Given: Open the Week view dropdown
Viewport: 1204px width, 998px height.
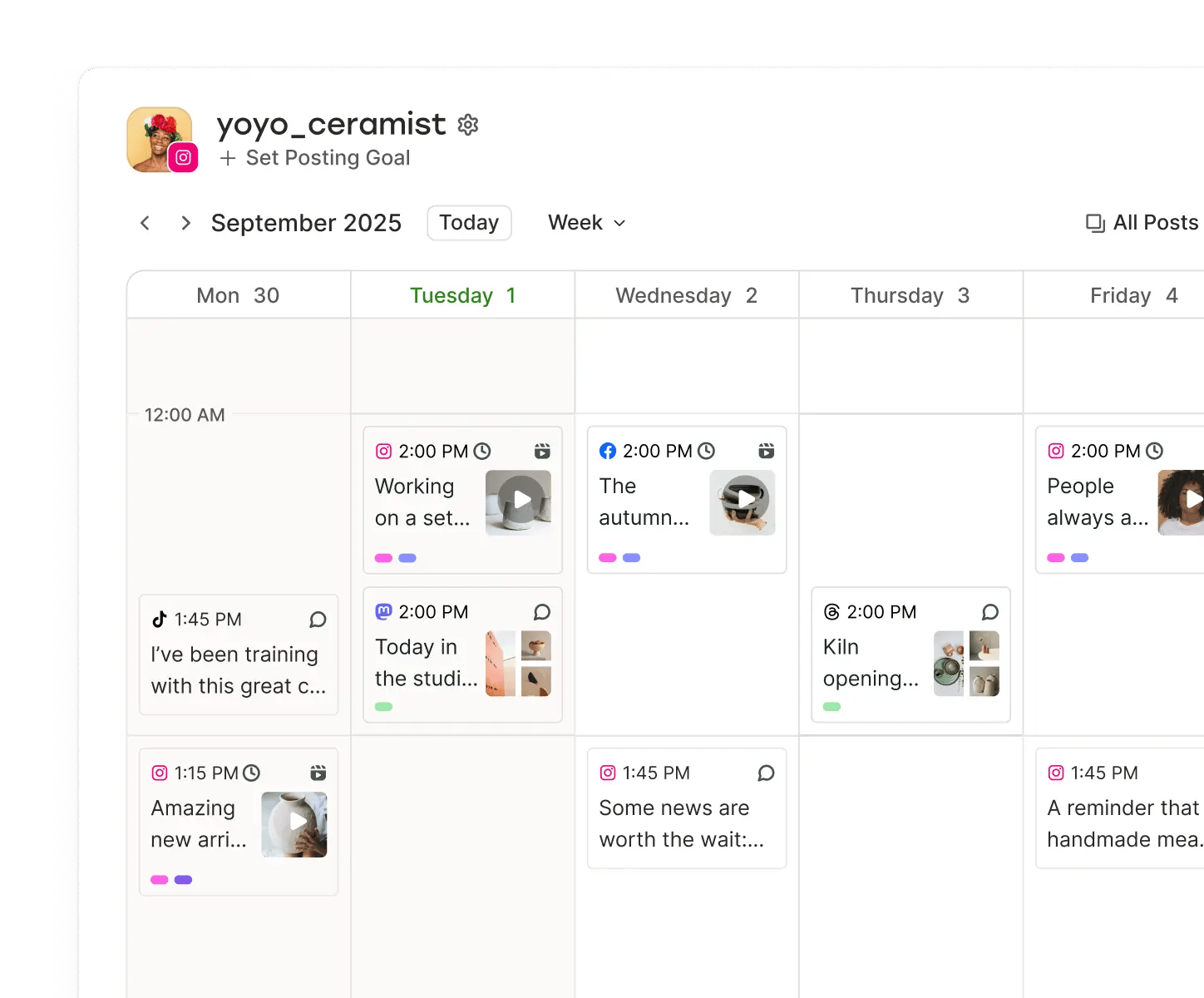Looking at the screenshot, I should pyautogui.click(x=585, y=223).
